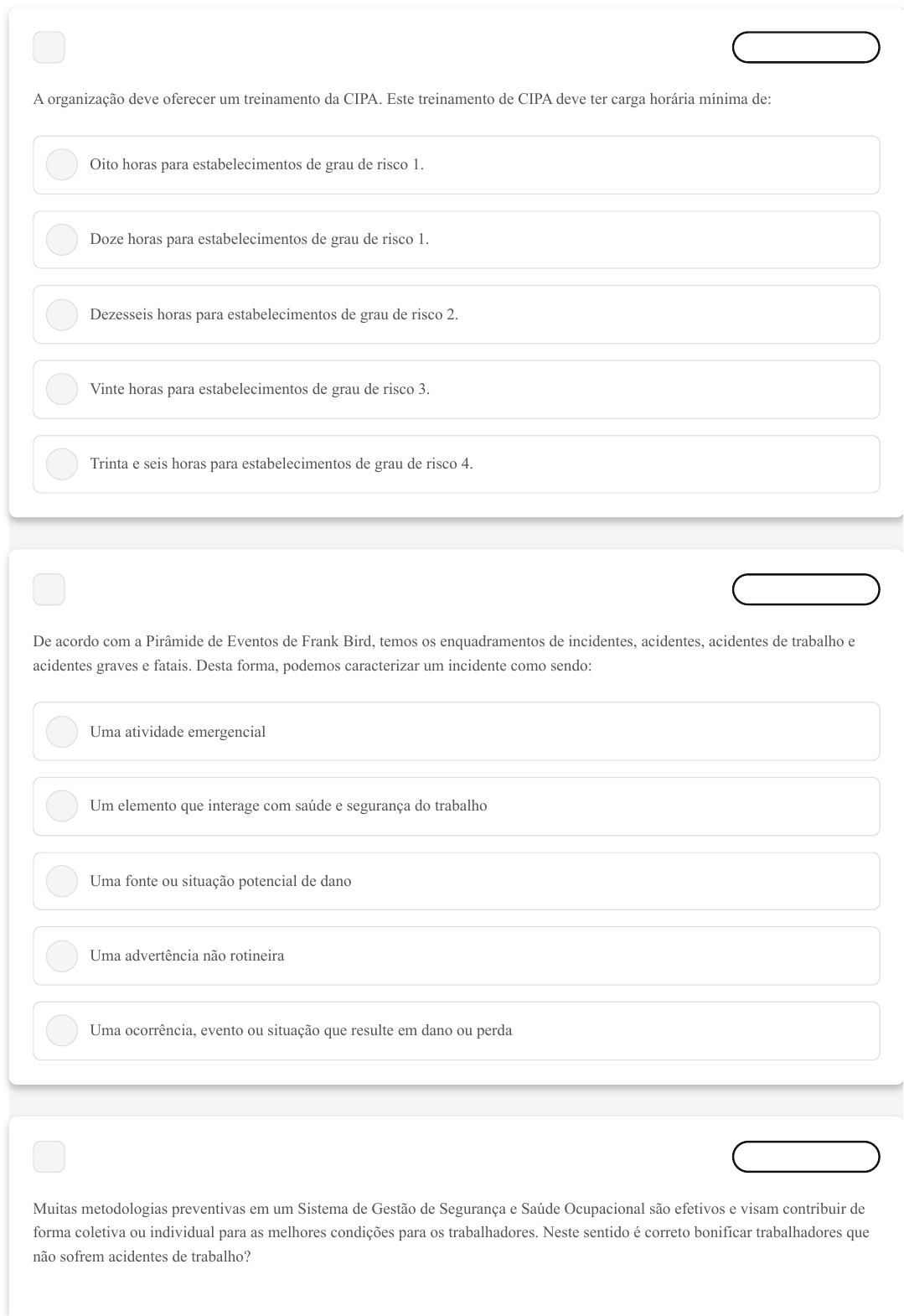Choose 'Uma ocorrência, evento ou situação' answer

(61, 1031)
